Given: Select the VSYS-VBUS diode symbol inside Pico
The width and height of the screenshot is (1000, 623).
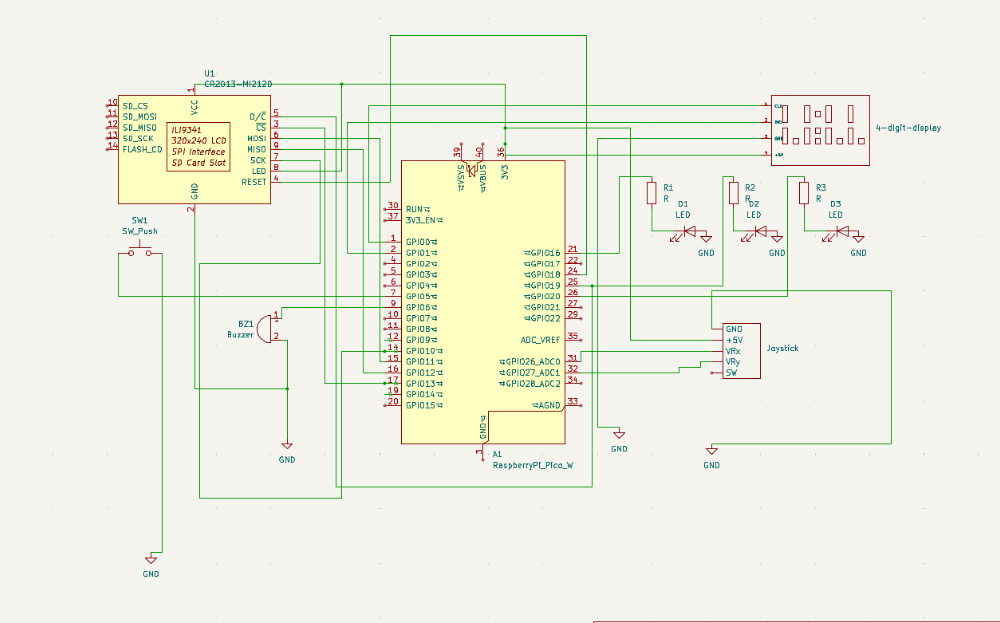Looking at the screenshot, I should pyautogui.click(x=473, y=170).
